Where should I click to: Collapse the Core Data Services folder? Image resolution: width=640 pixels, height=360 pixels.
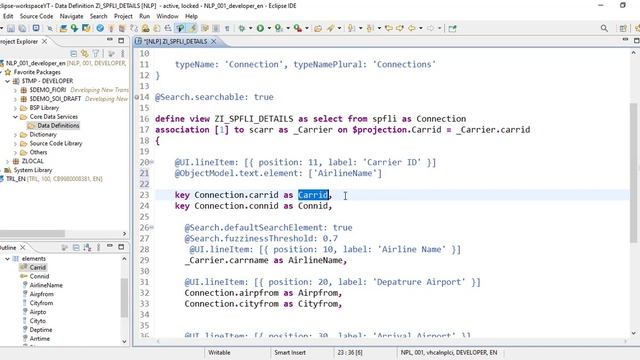click(x=15, y=117)
